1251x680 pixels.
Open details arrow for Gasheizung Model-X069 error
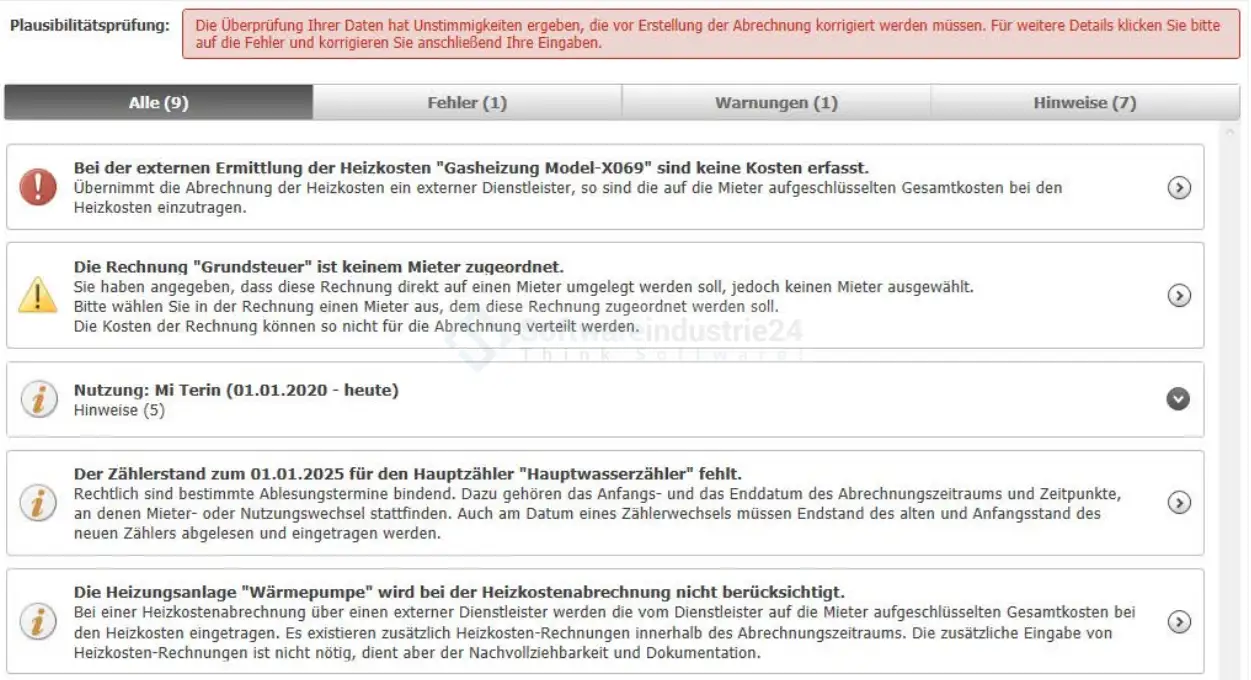click(x=1179, y=187)
